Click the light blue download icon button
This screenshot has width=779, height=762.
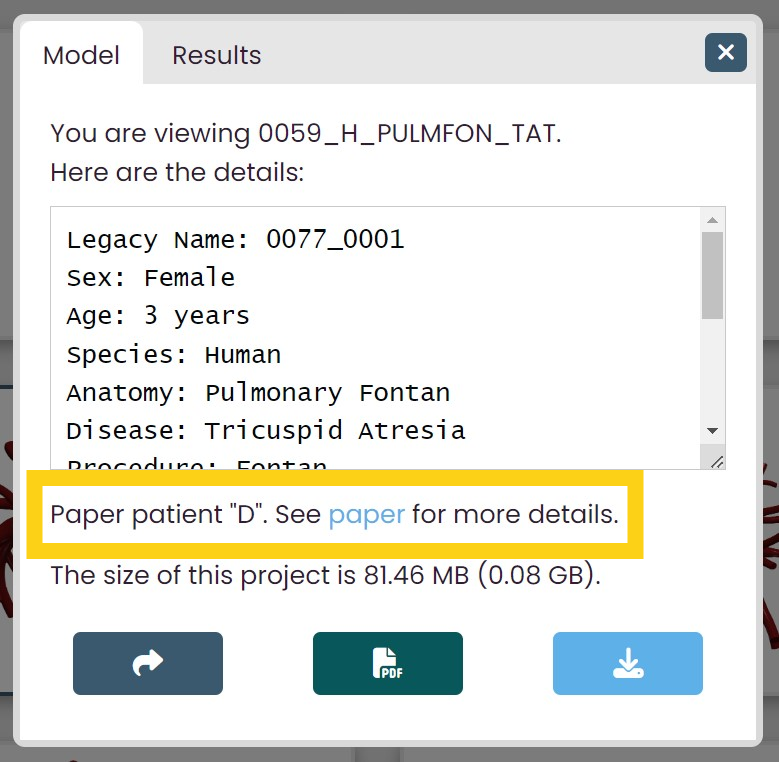627,663
